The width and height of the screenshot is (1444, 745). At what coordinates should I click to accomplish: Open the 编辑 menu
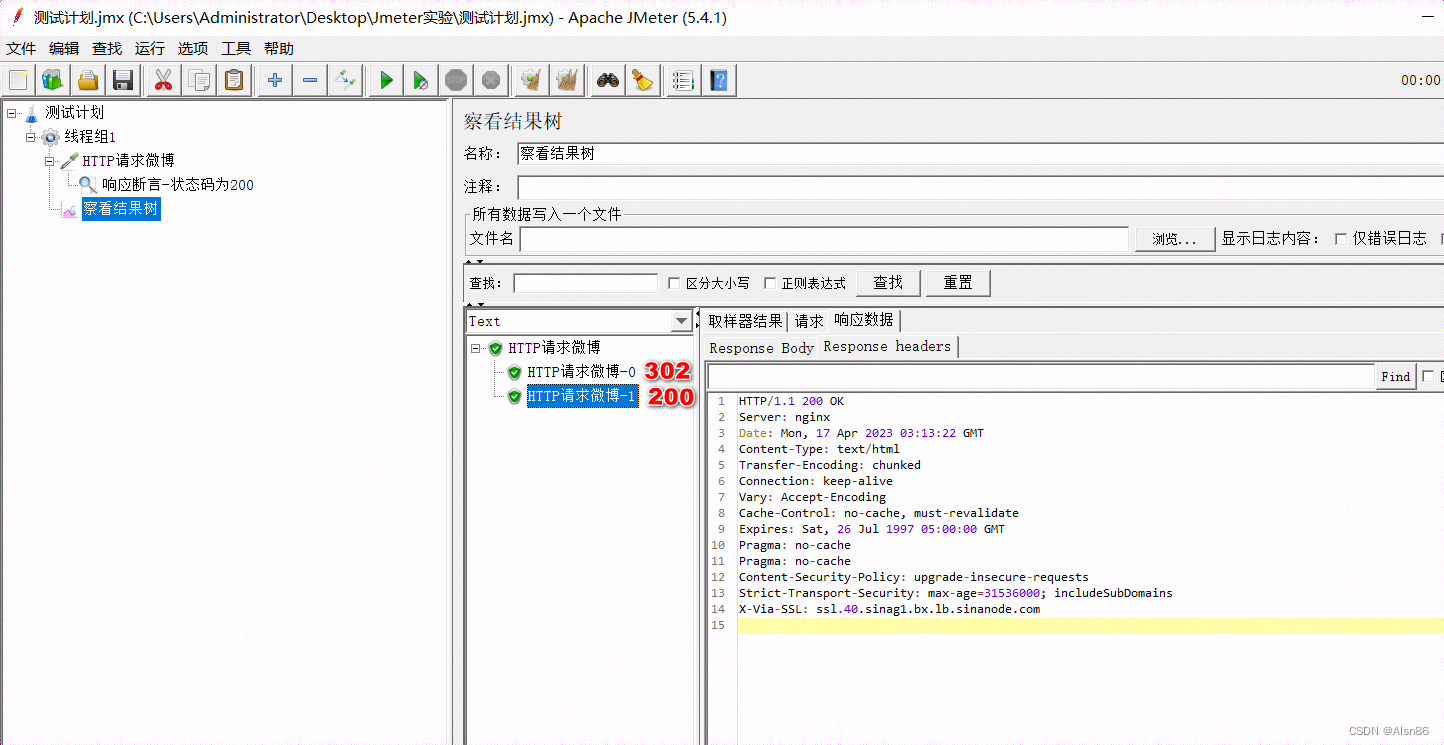click(64, 48)
